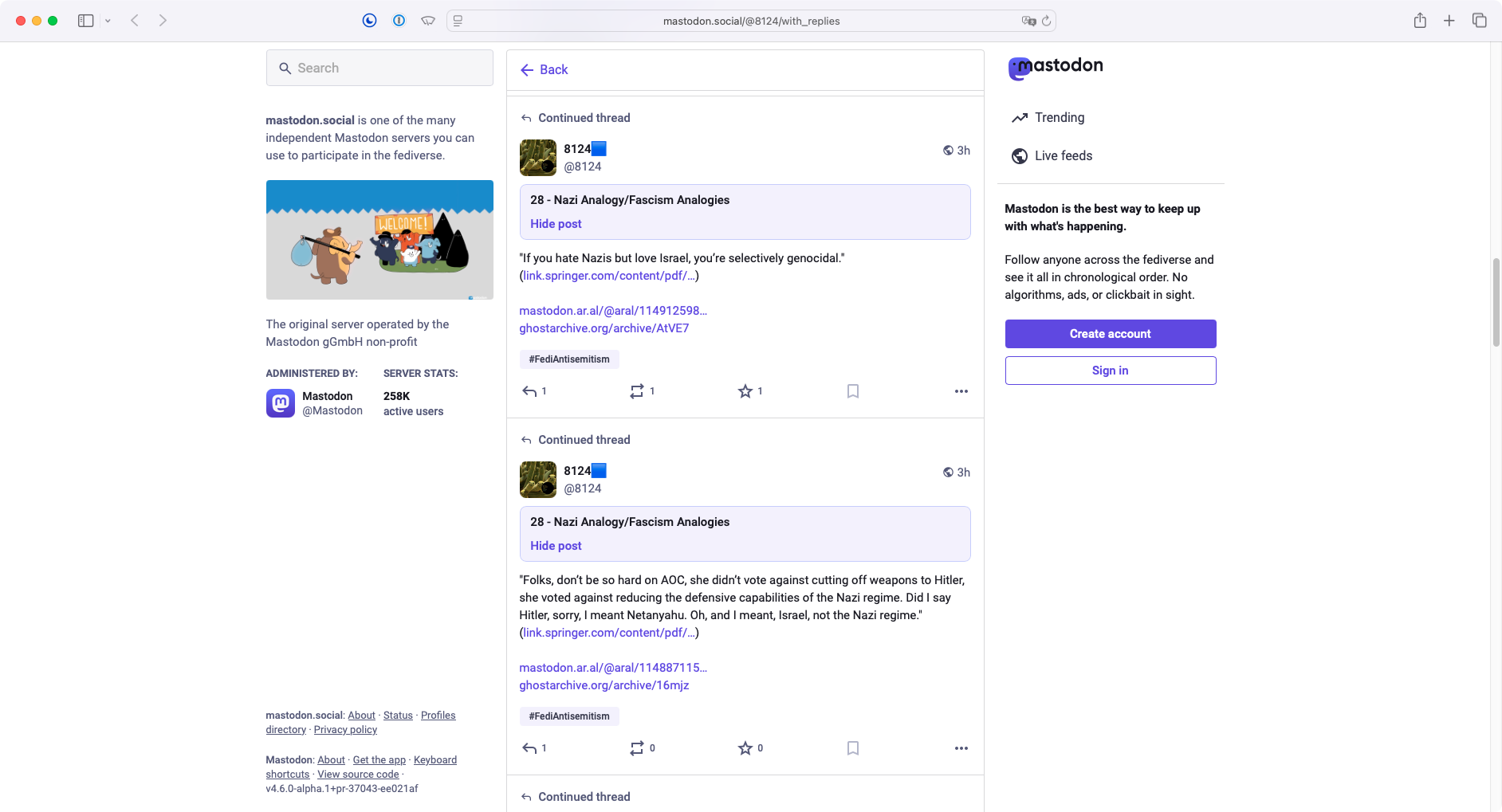Bookmark the AOC weapons post
The image size is (1502, 812).
[x=853, y=748]
